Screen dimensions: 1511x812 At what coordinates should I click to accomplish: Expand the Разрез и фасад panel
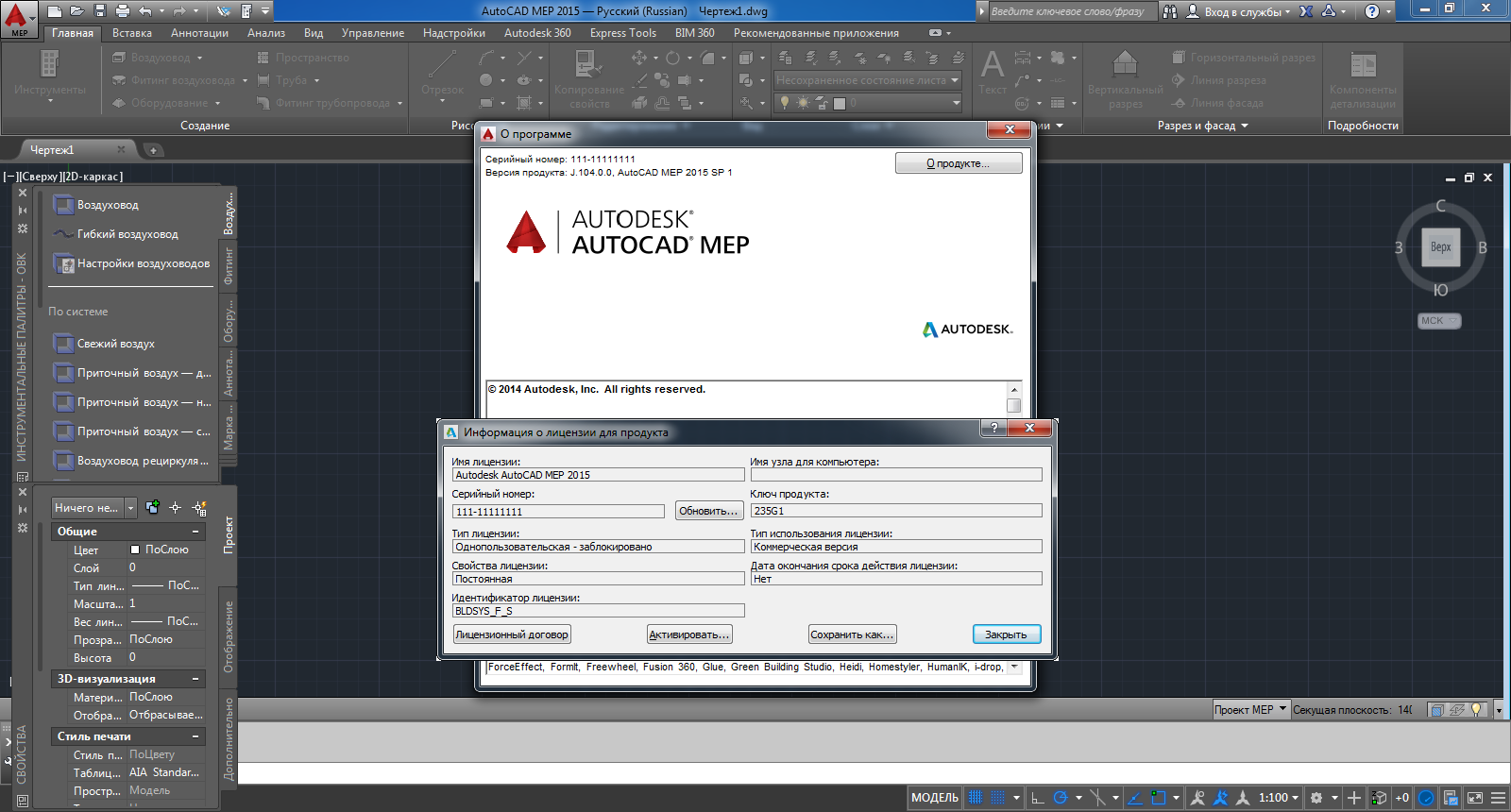click(x=1203, y=126)
